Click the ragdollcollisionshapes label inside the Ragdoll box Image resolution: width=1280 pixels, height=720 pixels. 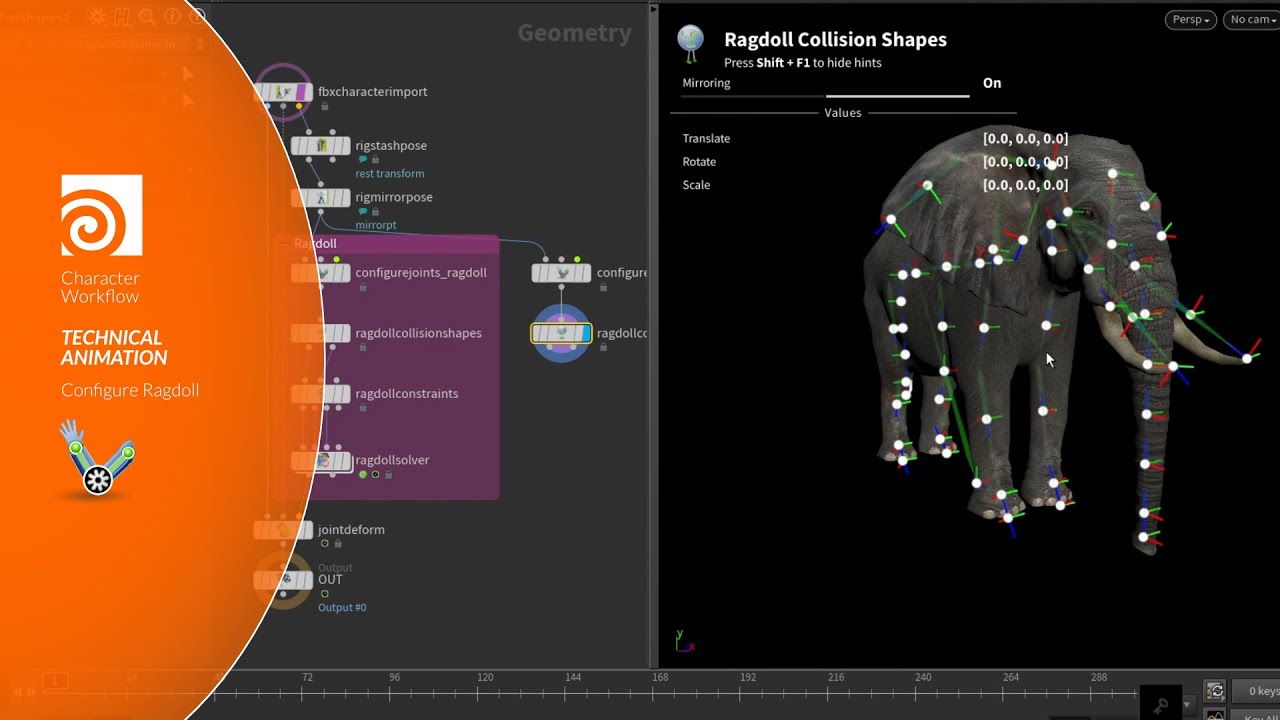418,333
